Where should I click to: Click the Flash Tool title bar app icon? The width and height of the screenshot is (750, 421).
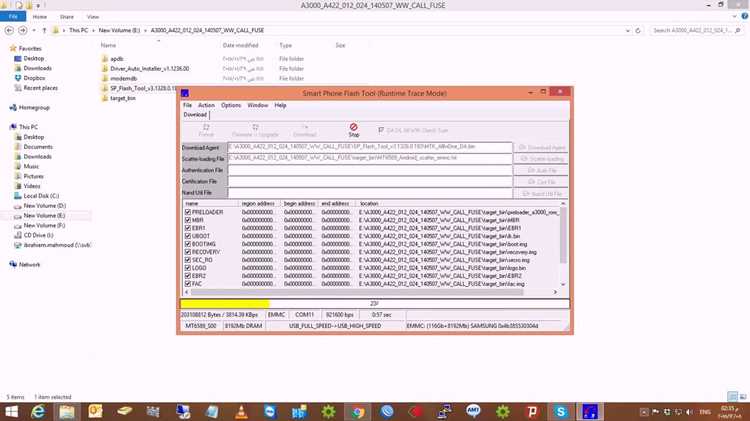click(x=185, y=93)
